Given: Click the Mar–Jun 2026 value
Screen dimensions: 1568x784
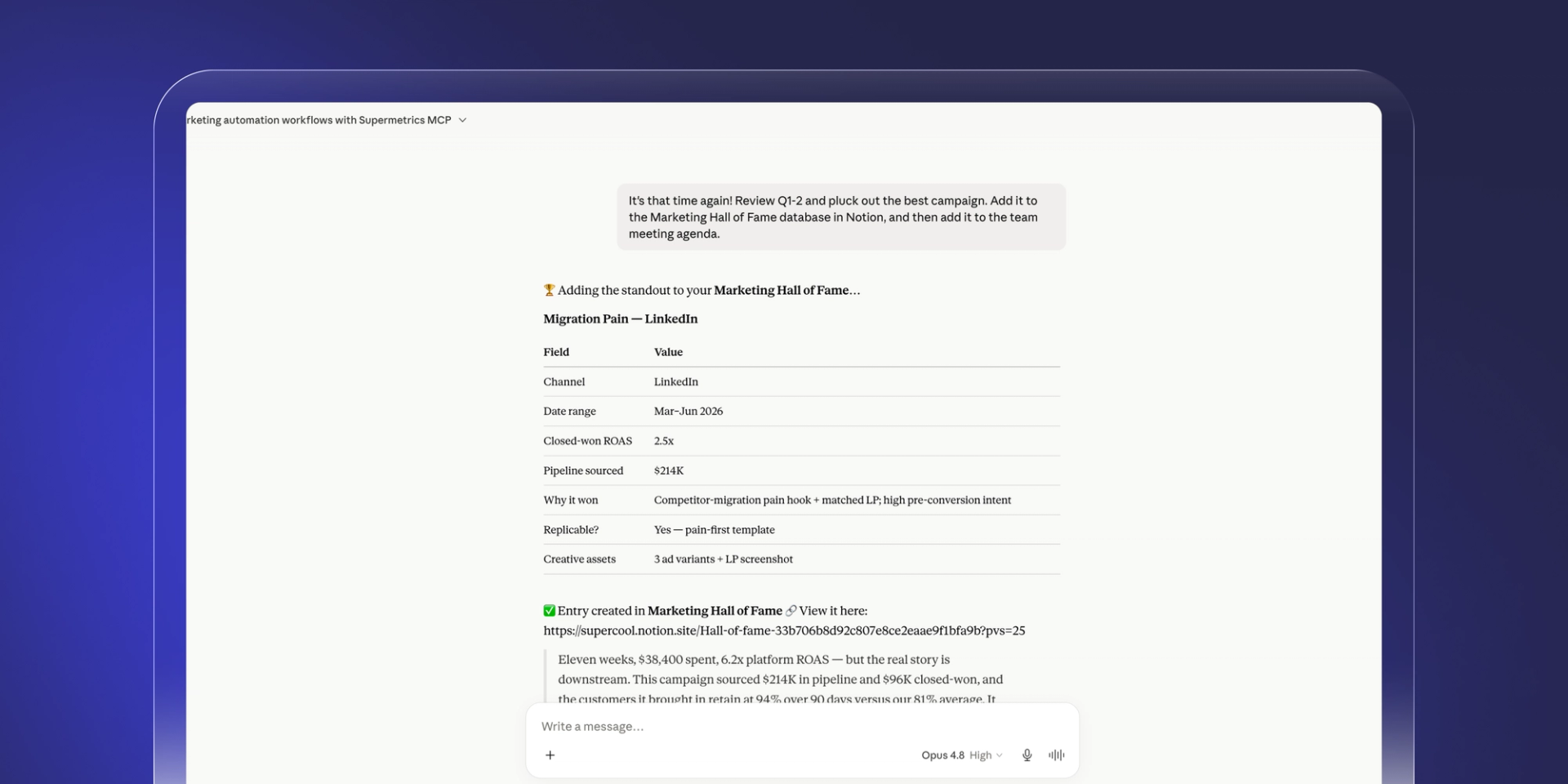Looking at the screenshot, I should tap(688, 412).
